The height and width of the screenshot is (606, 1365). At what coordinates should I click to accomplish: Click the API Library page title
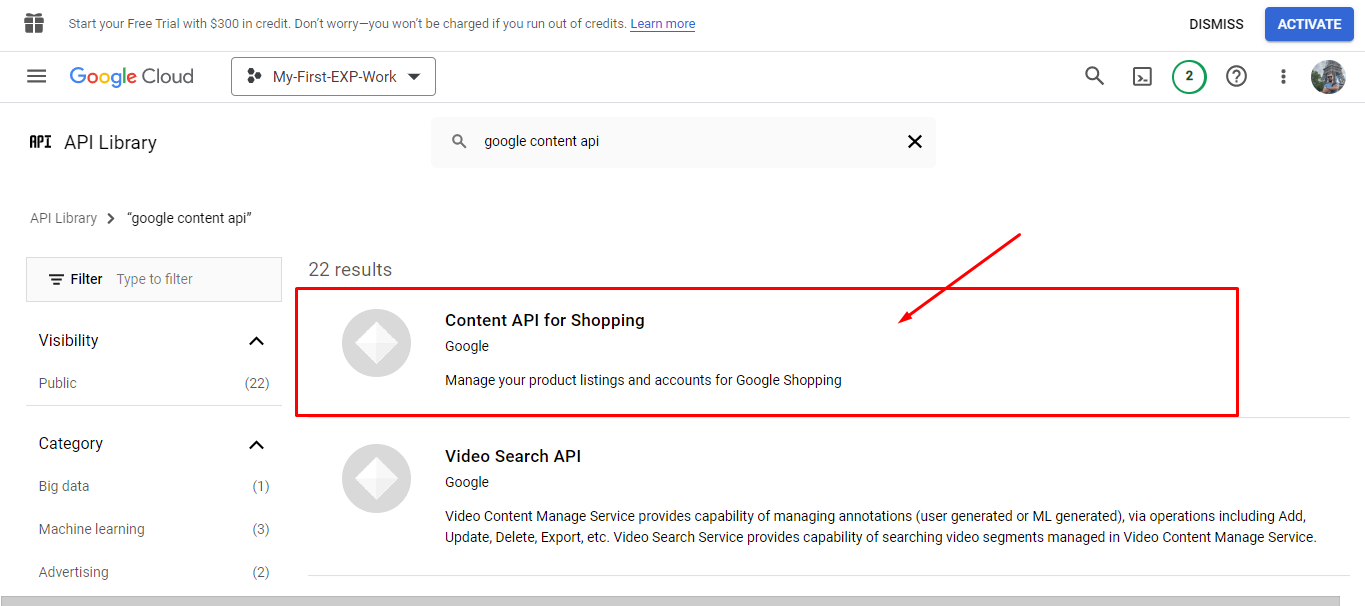coord(110,142)
